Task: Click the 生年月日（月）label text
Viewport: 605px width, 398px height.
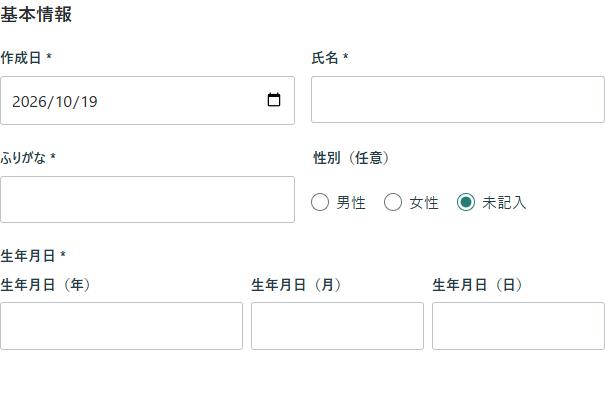Action: [x=296, y=285]
